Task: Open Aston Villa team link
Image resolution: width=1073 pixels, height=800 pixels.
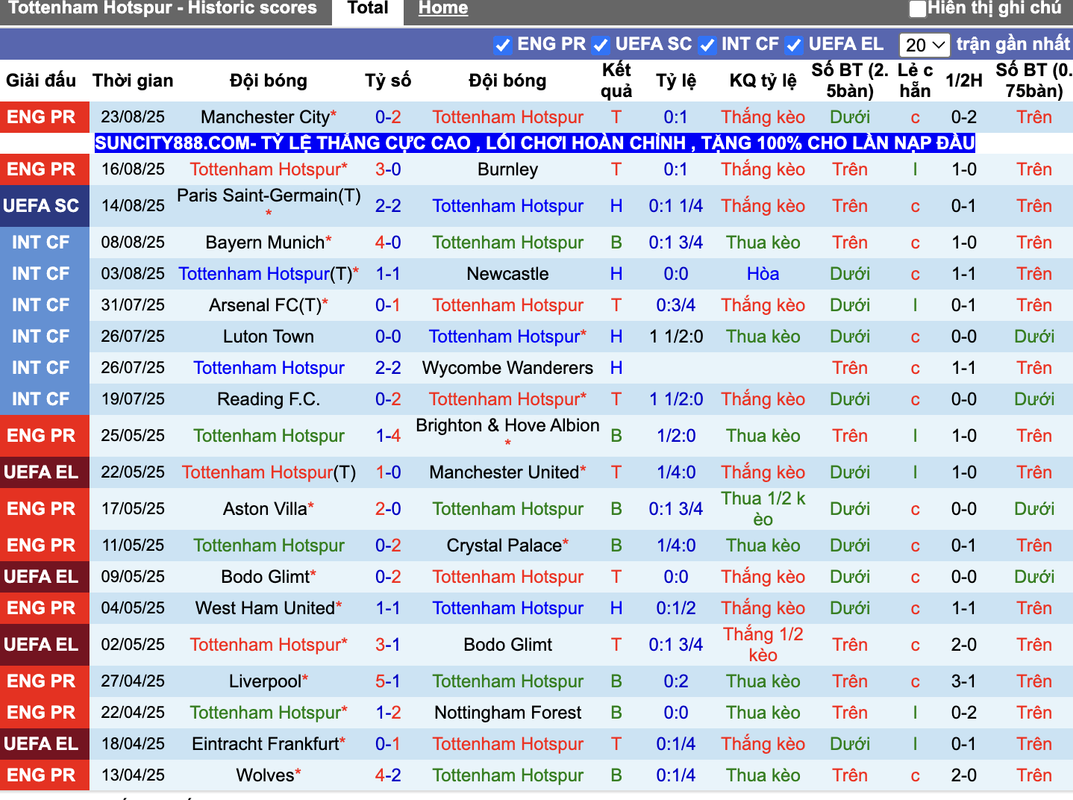Action: click(265, 509)
